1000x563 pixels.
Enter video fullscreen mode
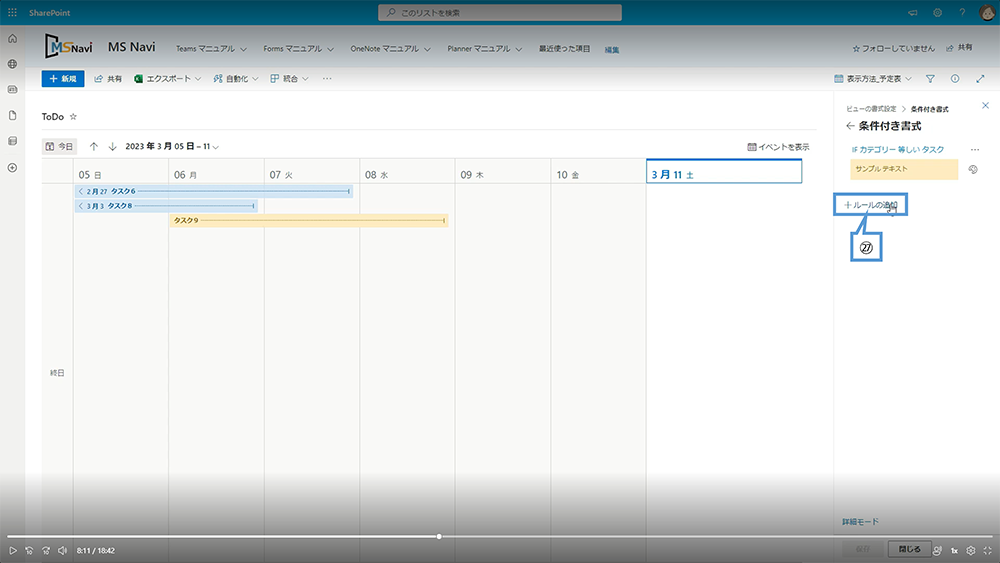[987, 550]
